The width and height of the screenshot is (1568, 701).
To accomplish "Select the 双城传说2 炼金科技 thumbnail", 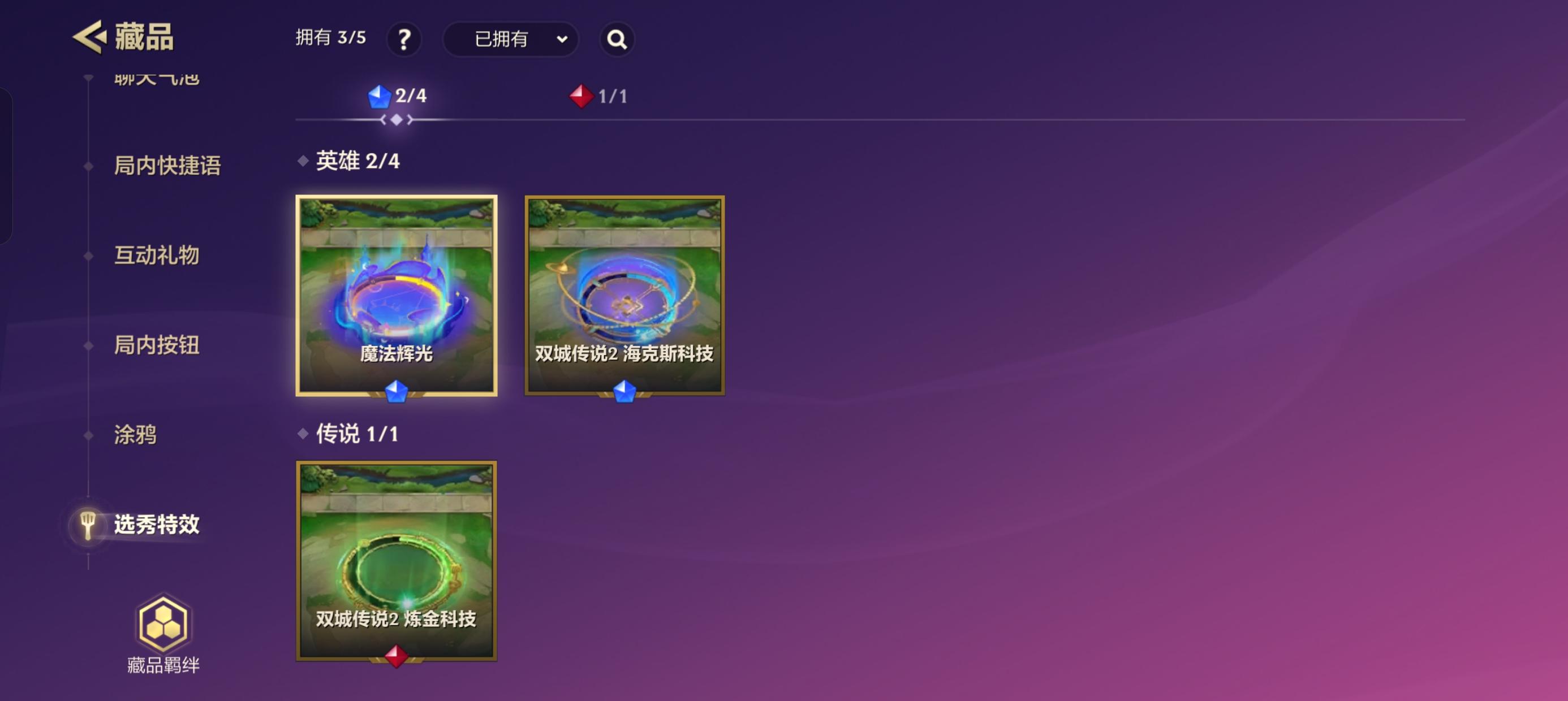I will 397,560.
